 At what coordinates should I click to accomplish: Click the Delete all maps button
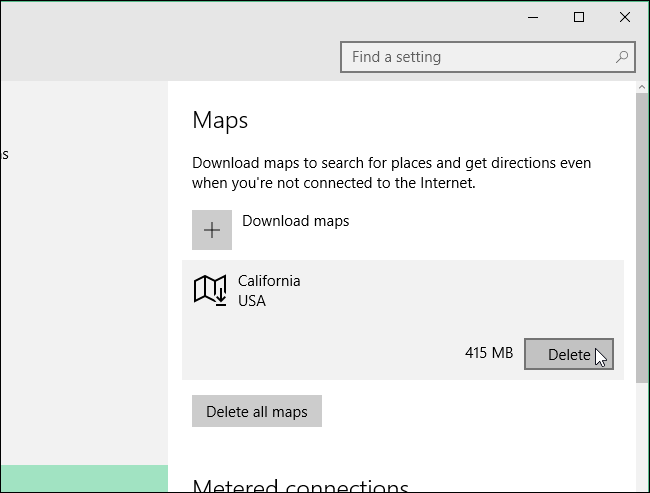pos(257,411)
